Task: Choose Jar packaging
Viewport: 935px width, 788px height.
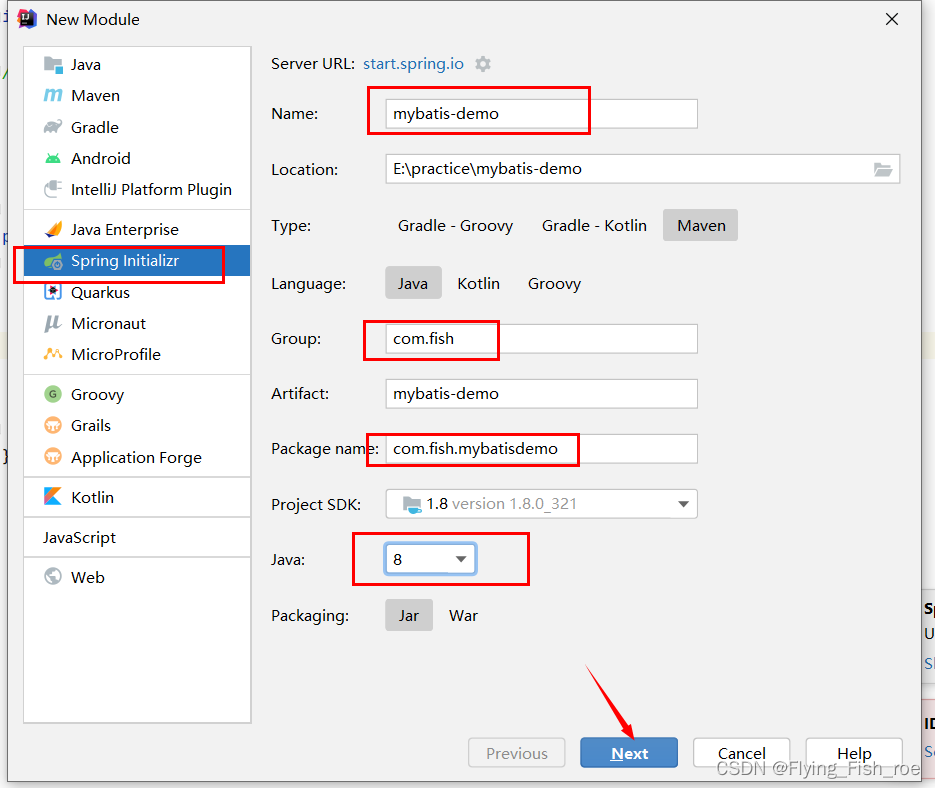Action: (409, 616)
